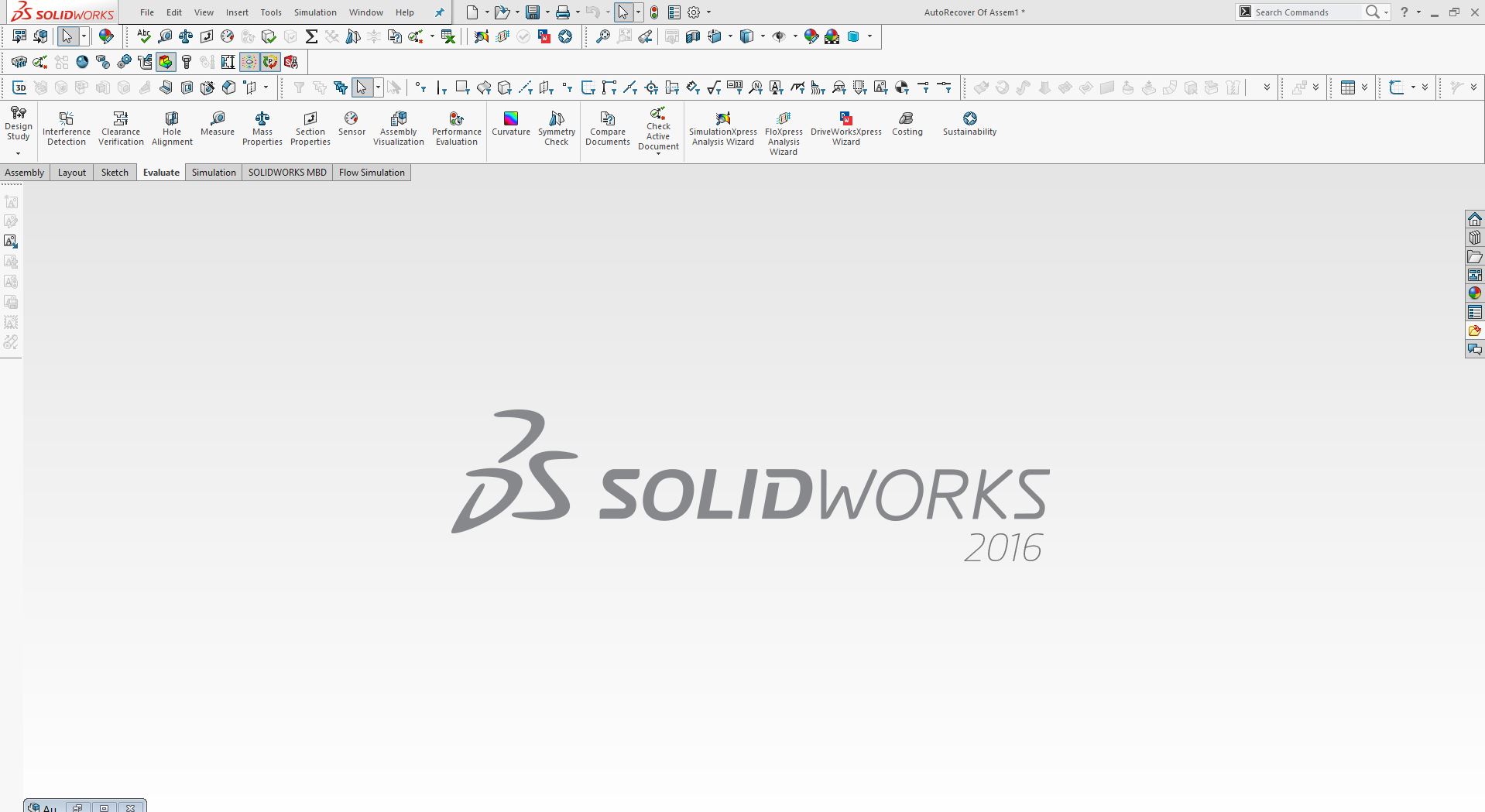1485x812 pixels.
Task: Open the Insert menu
Action: [237, 12]
